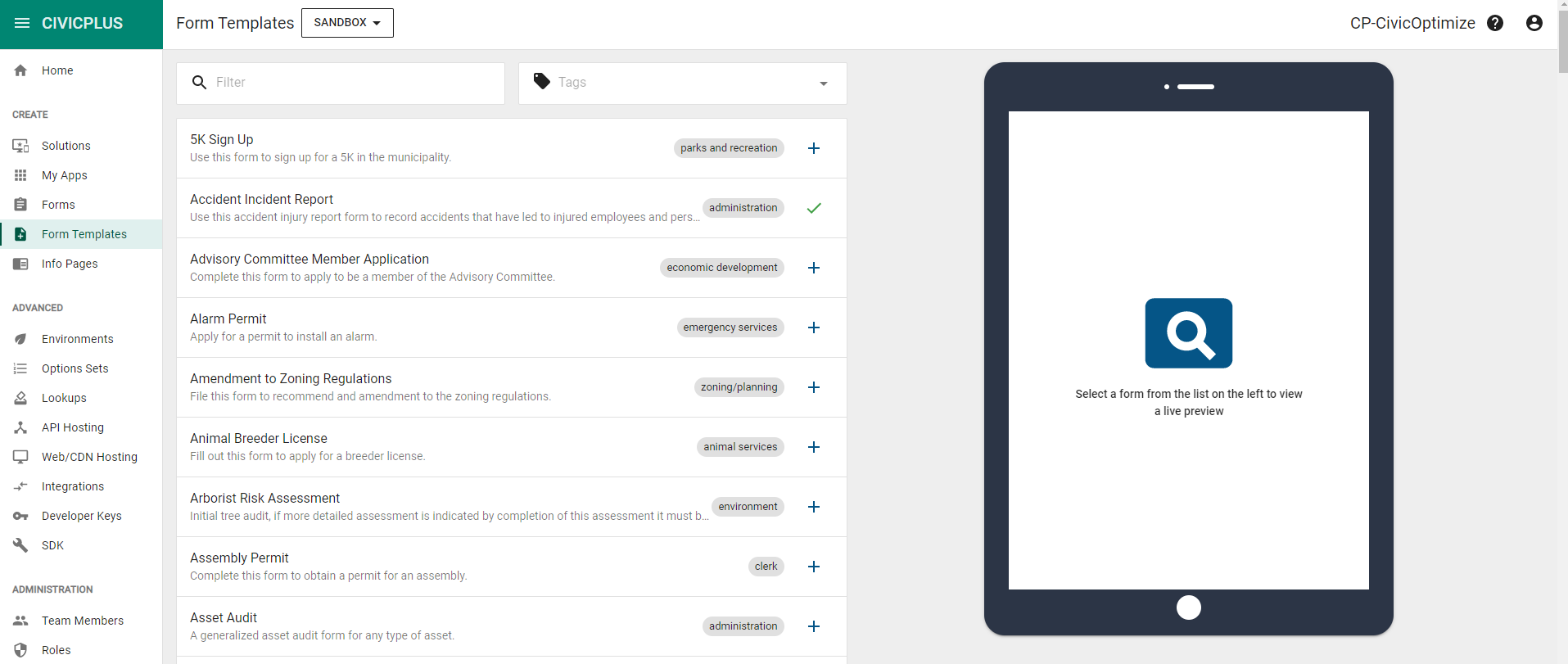The height and width of the screenshot is (664, 1568).
Task: Click the zoning/planning tag
Action: [x=739, y=387]
